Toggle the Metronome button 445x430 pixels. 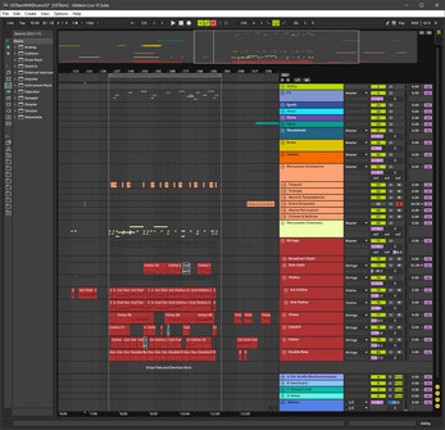[x=75, y=23]
